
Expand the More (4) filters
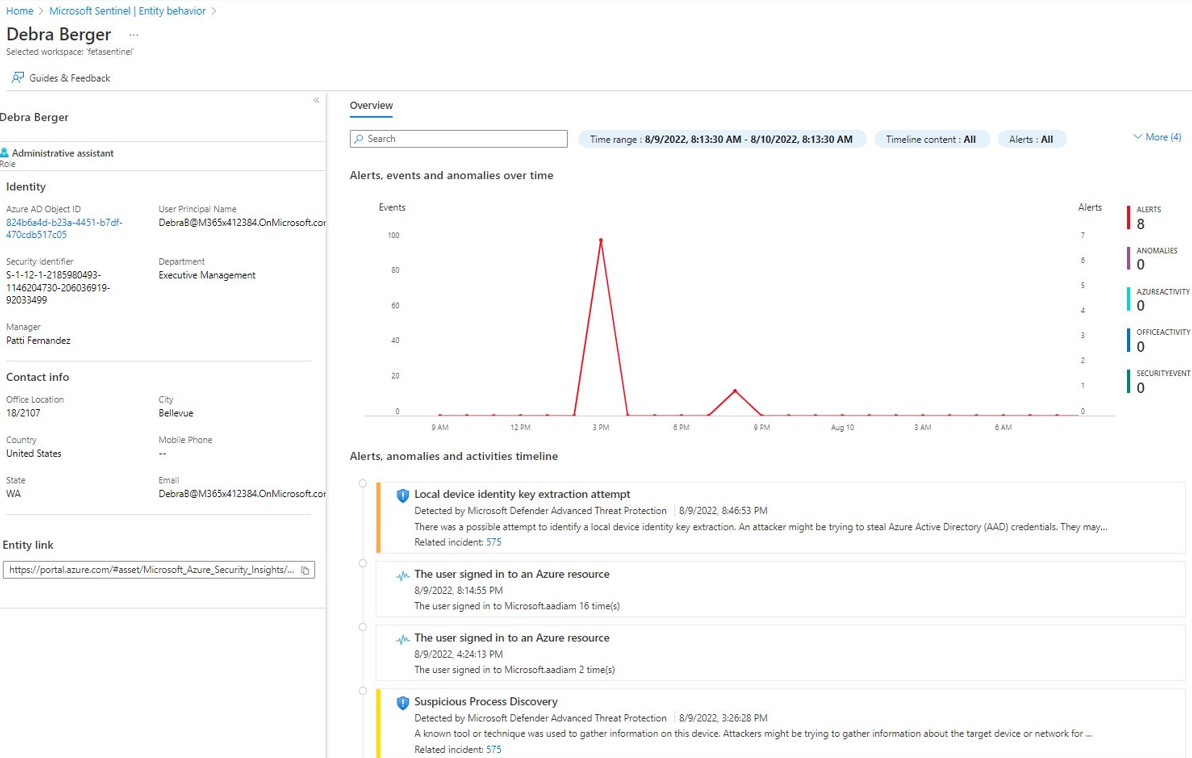click(1157, 137)
